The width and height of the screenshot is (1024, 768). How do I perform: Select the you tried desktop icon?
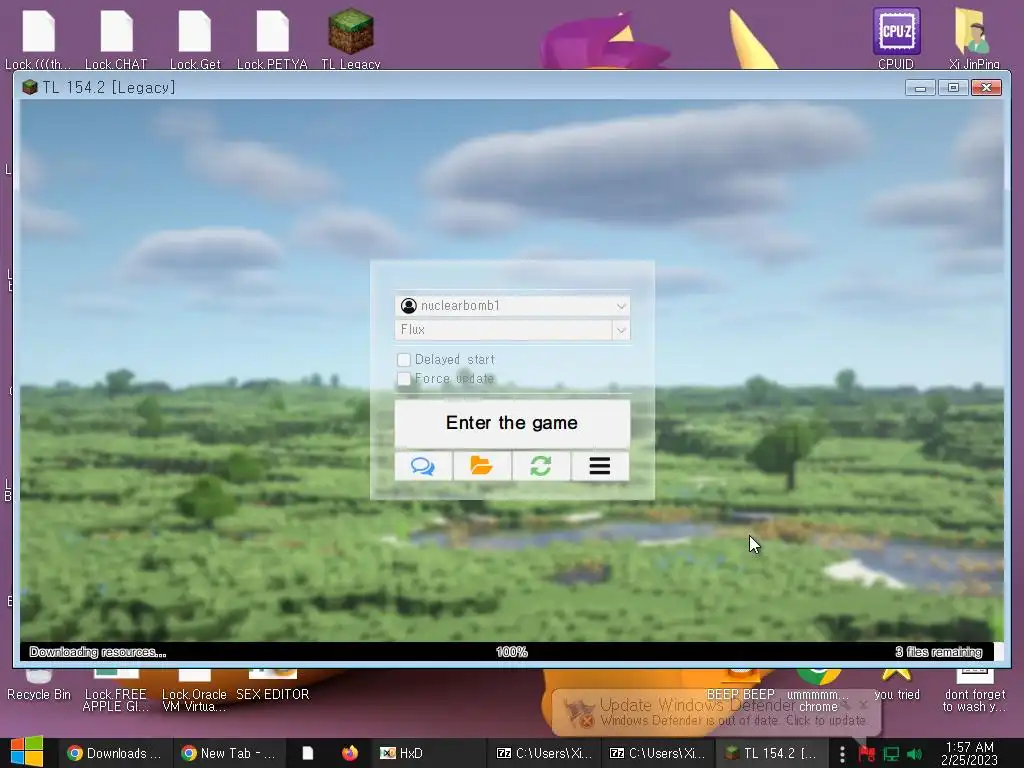click(897, 686)
